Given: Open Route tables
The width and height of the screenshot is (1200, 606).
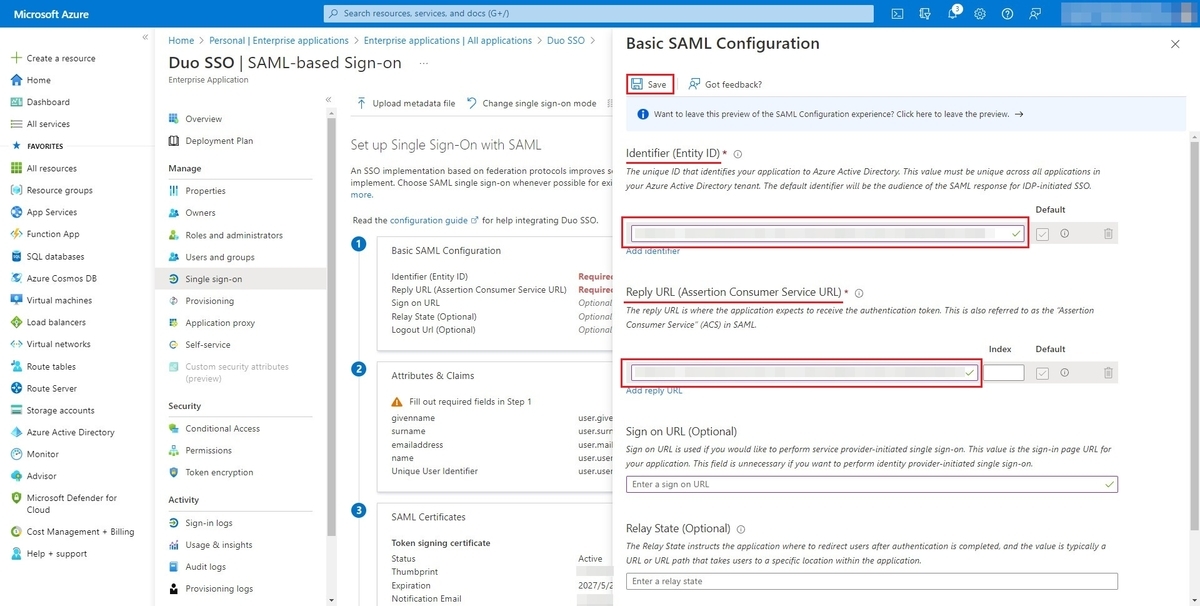Looking at the screenshot, I should click(51, 366).
